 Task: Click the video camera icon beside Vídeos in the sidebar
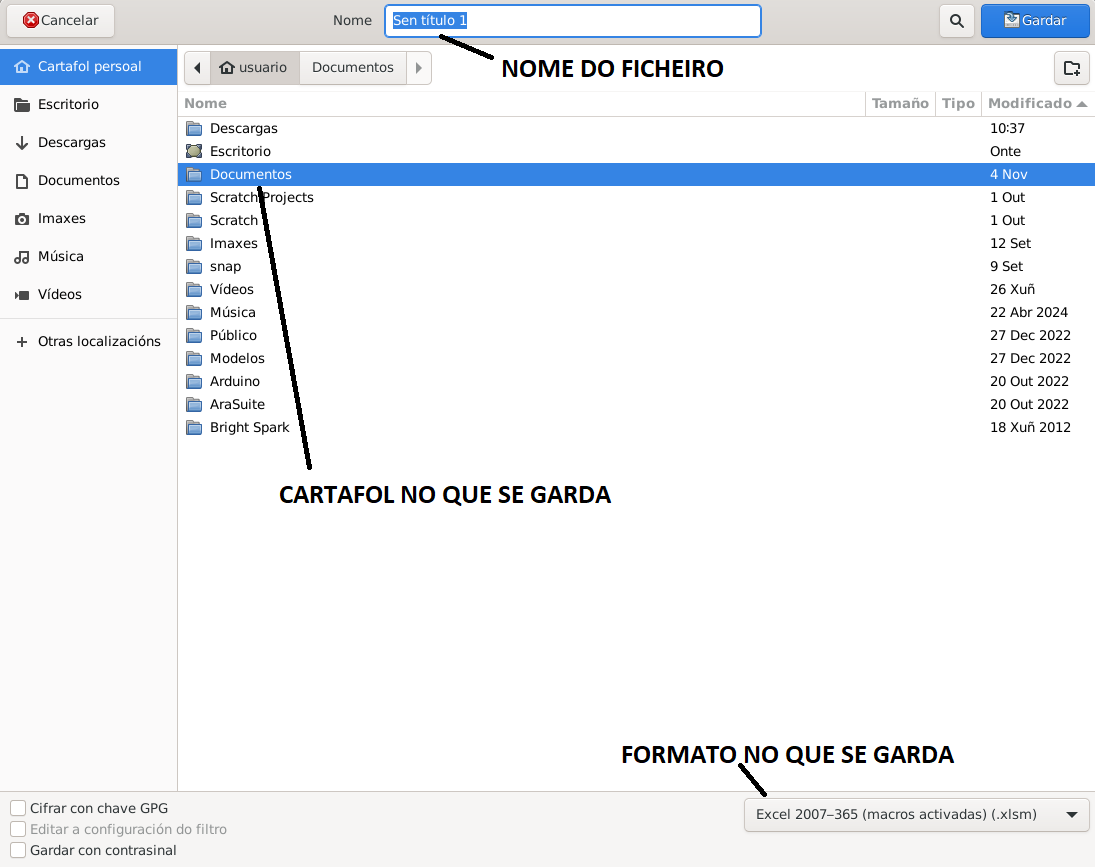point(22,295)
